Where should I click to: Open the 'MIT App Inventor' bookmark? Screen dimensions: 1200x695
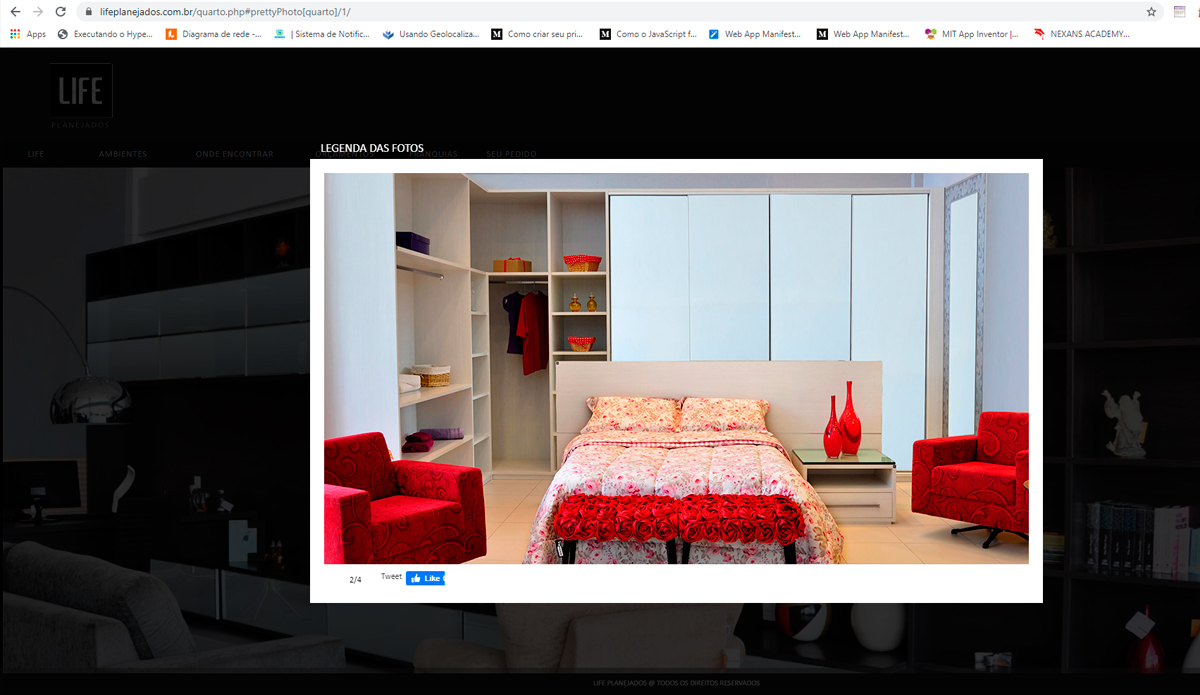(973, 34)
